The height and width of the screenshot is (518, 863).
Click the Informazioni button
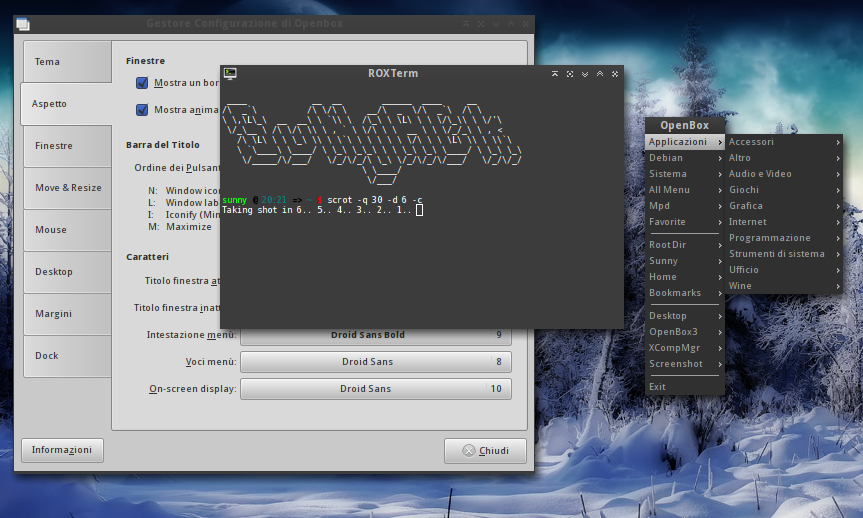pos(62,450)
